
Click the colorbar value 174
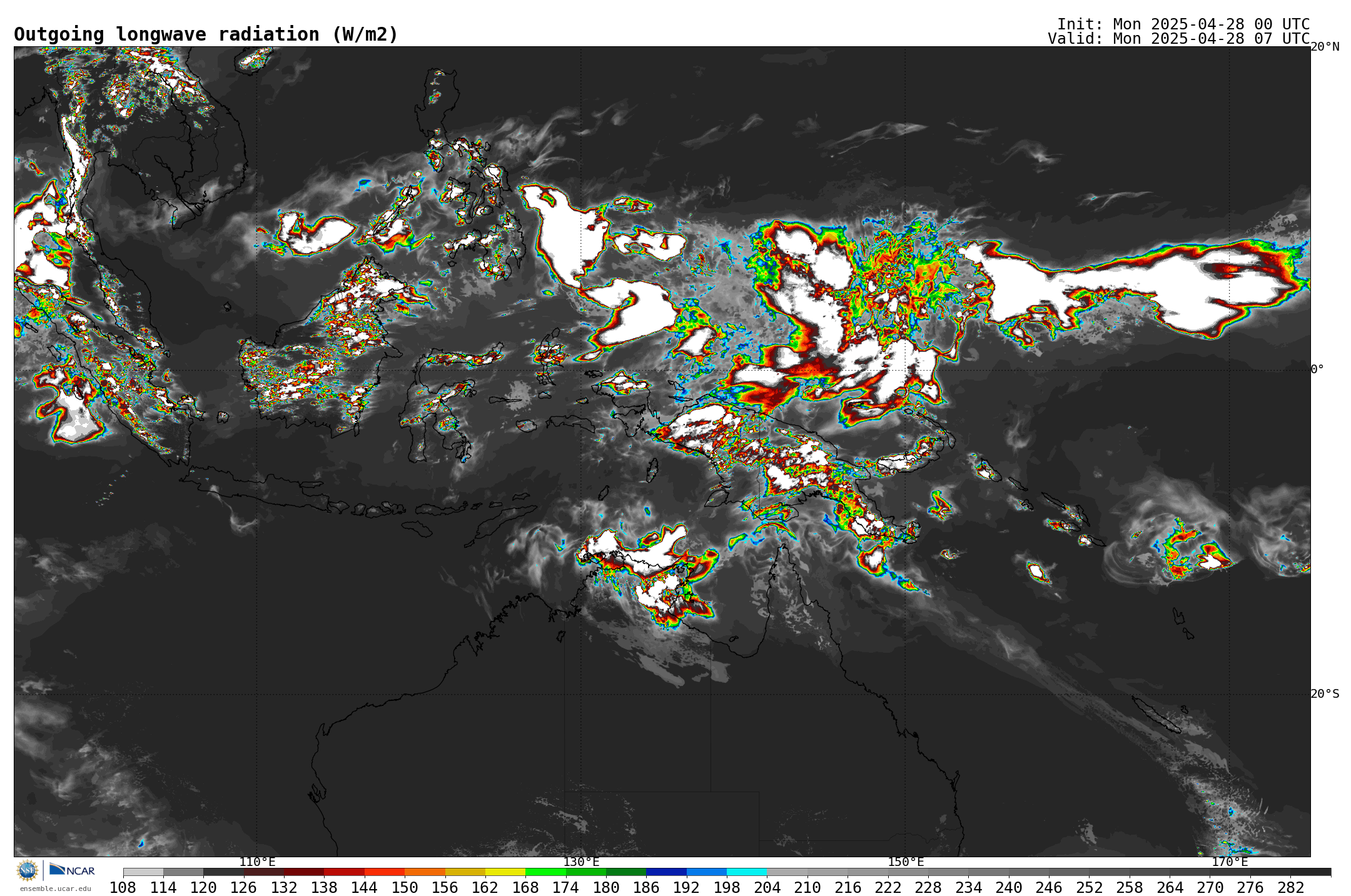[565, 888]
